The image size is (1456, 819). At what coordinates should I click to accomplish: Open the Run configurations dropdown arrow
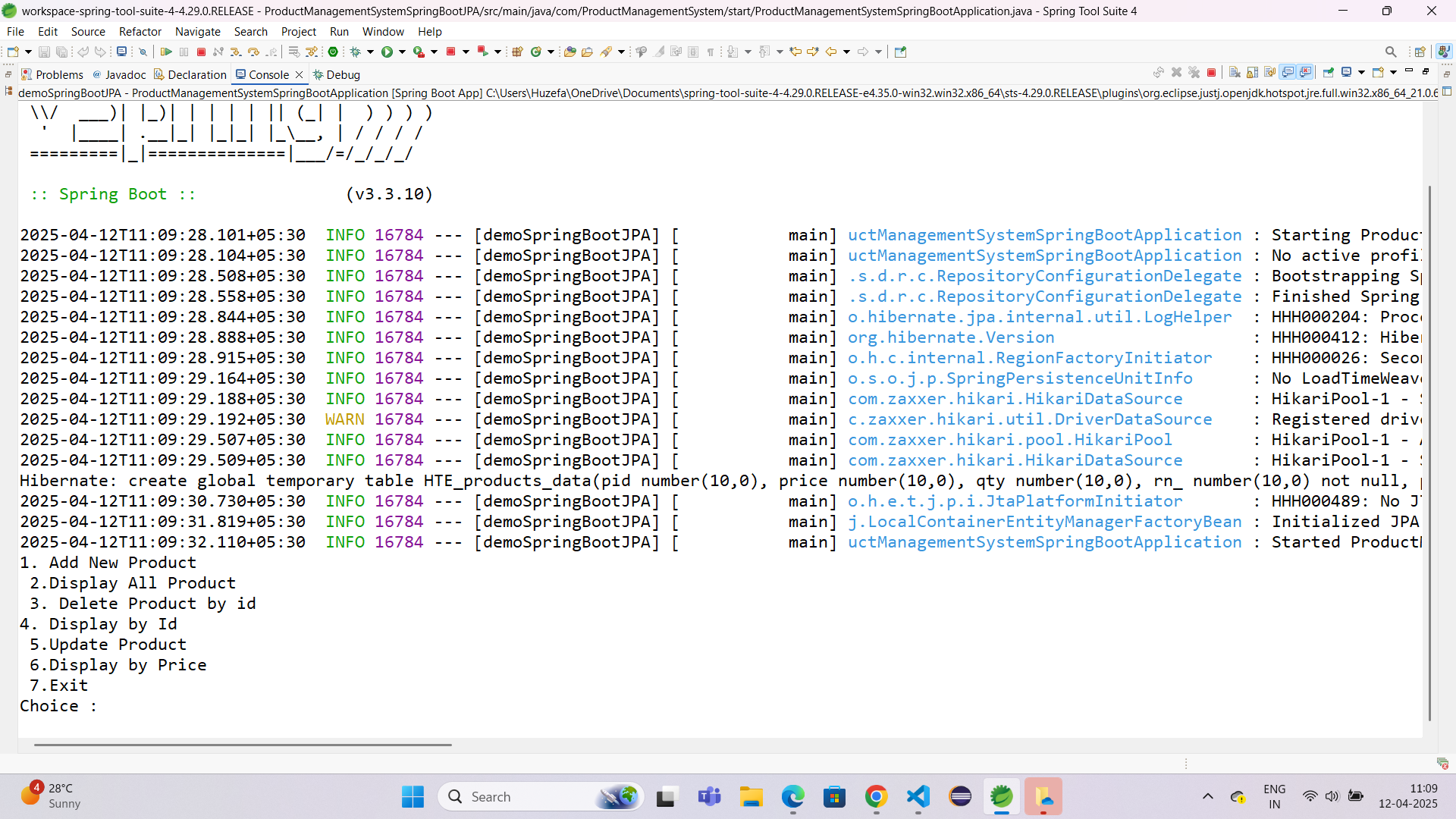point(402,52)
